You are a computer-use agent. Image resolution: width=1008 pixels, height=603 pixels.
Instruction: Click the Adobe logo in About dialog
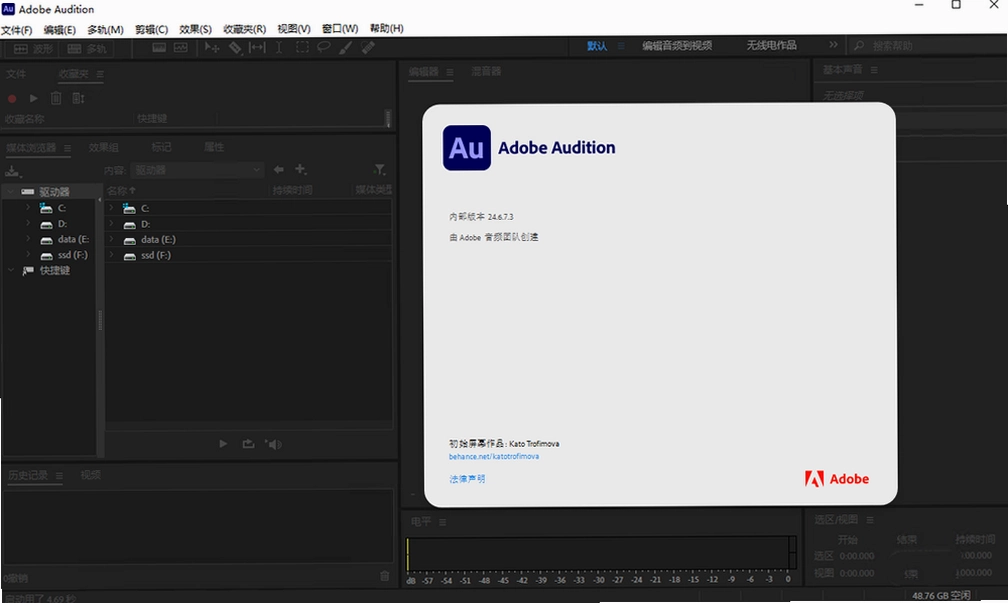836,479
